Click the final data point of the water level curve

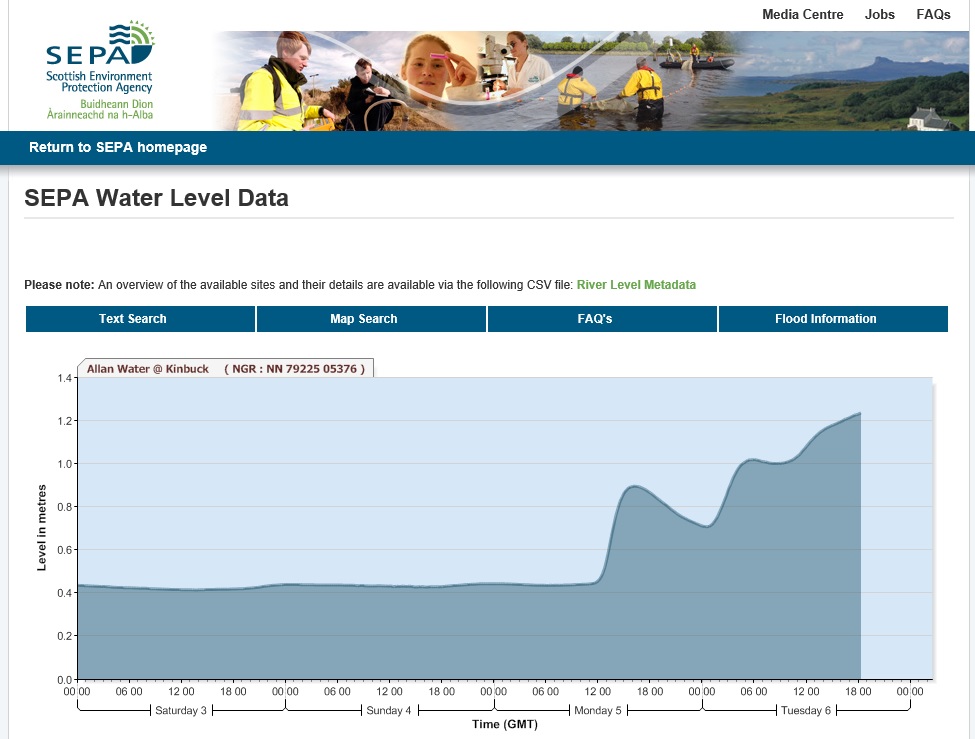[x=860, y=413]
